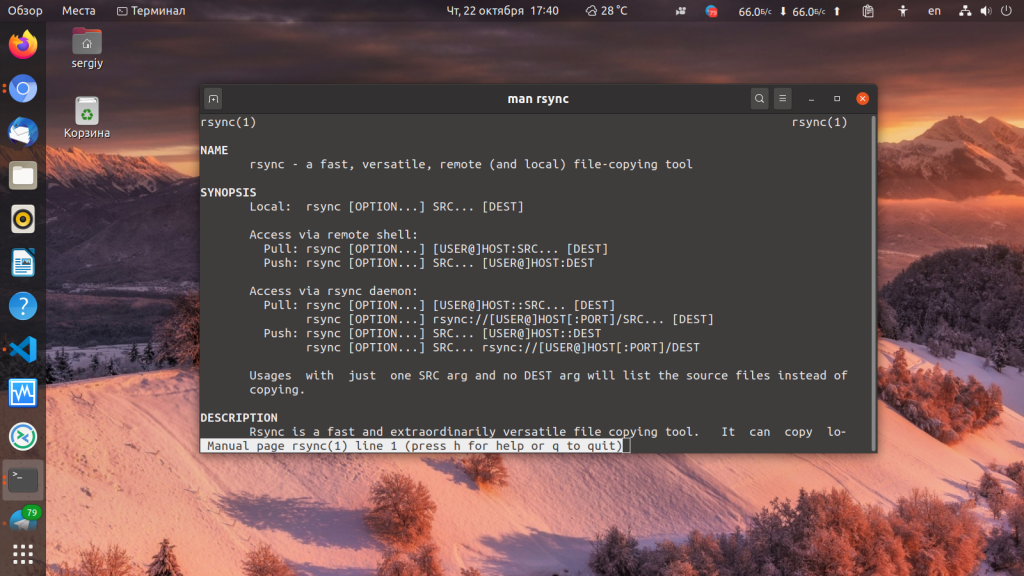Open Telegram with 79 unread badge
The width and height of the screenshot is (1024, 576).
point(24,520)
